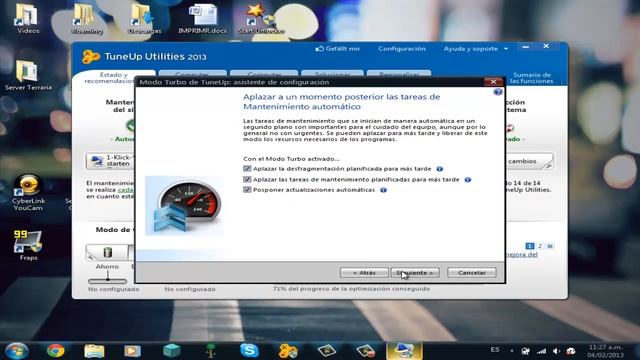
Task: Open the network signal tray icon
Action: (x=541, y=351)
